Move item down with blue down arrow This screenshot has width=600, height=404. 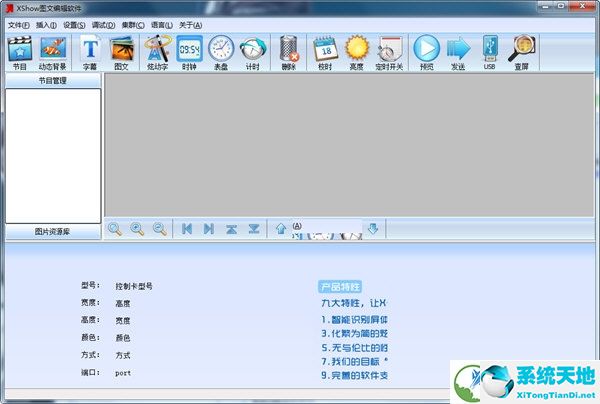[x=373, y=229]
